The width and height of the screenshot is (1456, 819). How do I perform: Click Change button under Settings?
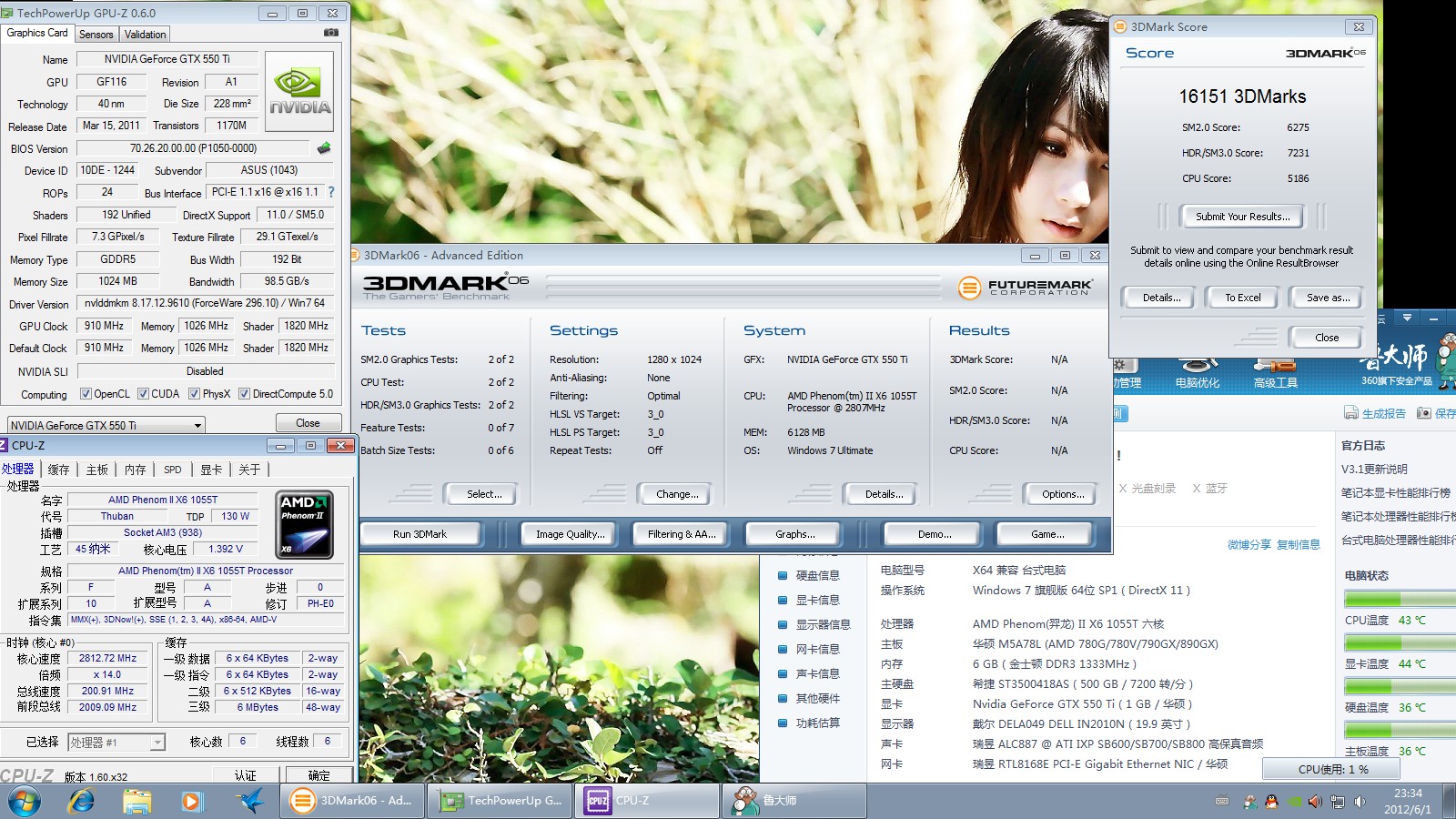[677, 494]
